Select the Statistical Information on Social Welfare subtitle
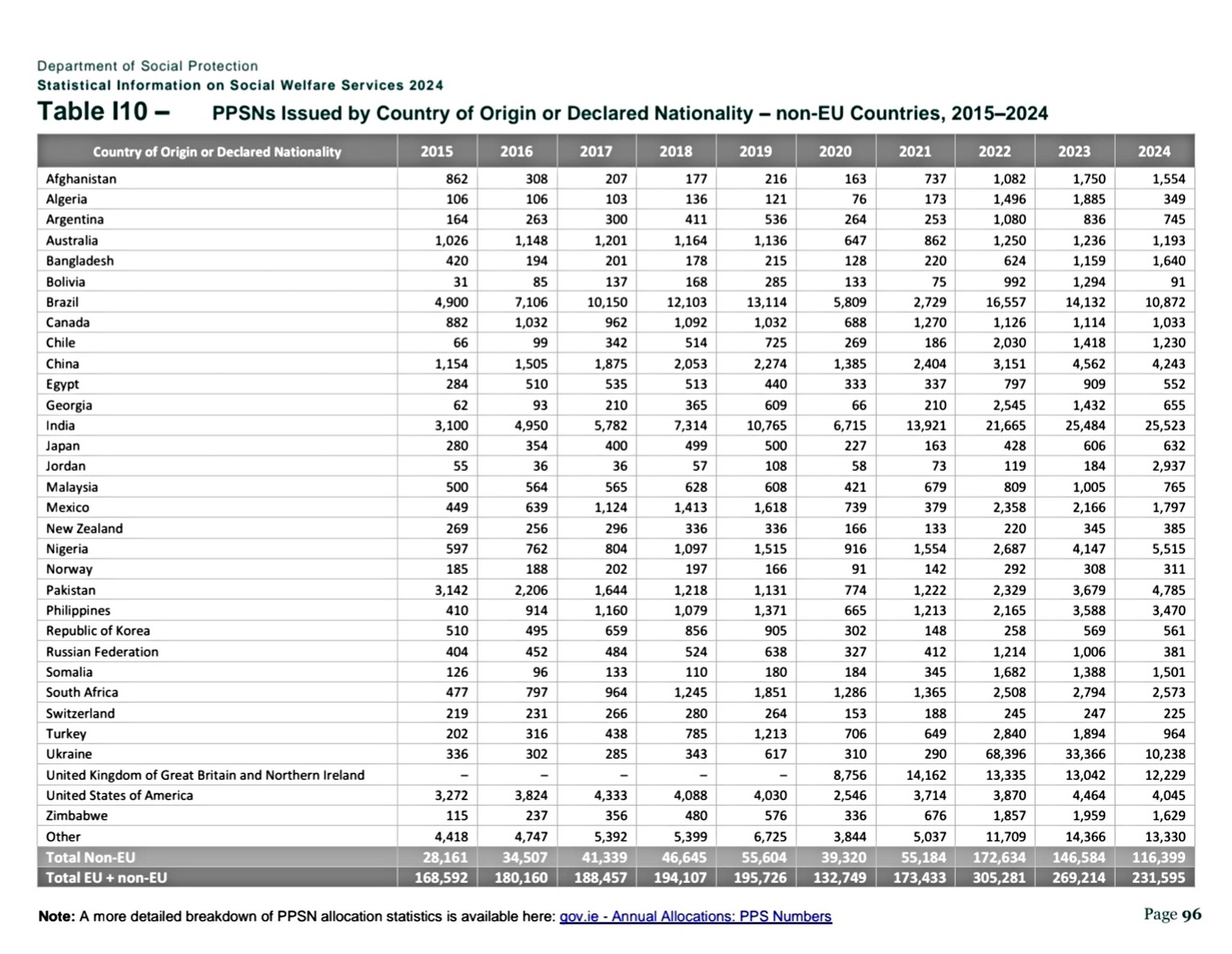Viewport: 1232px width, 954px height. [x=240, y=85]
